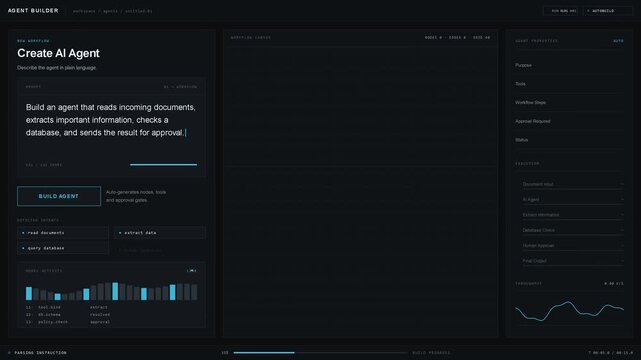This screenshot has width=641, height=360.
Task: Click the 'policy.check' activity log line
Action: pos(68,322)
